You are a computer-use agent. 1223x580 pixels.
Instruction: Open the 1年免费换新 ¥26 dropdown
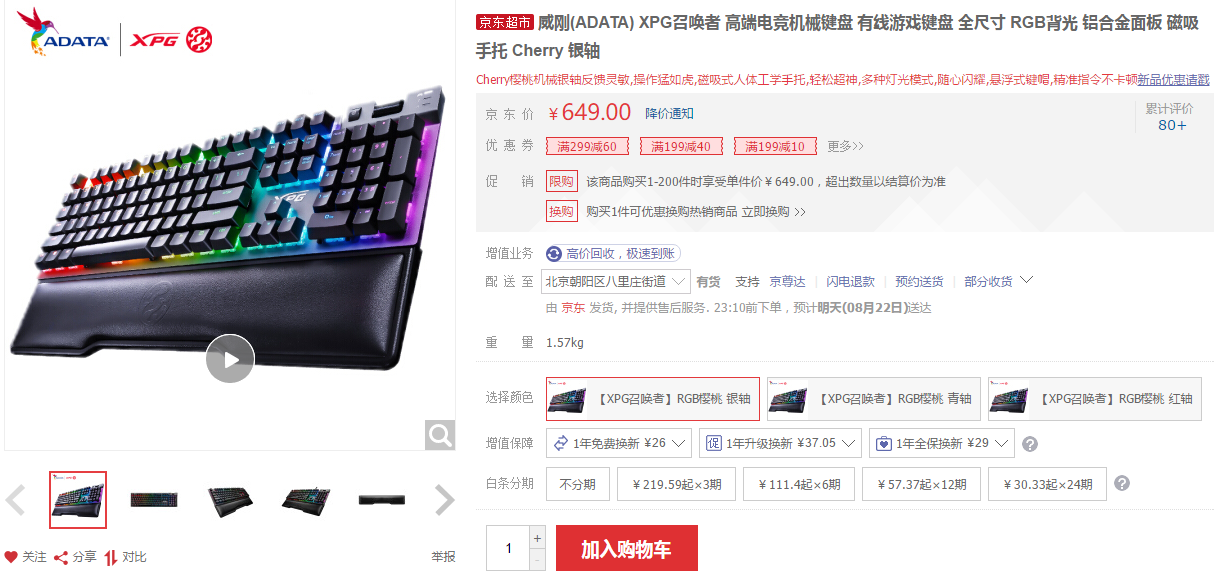[619, 443]
